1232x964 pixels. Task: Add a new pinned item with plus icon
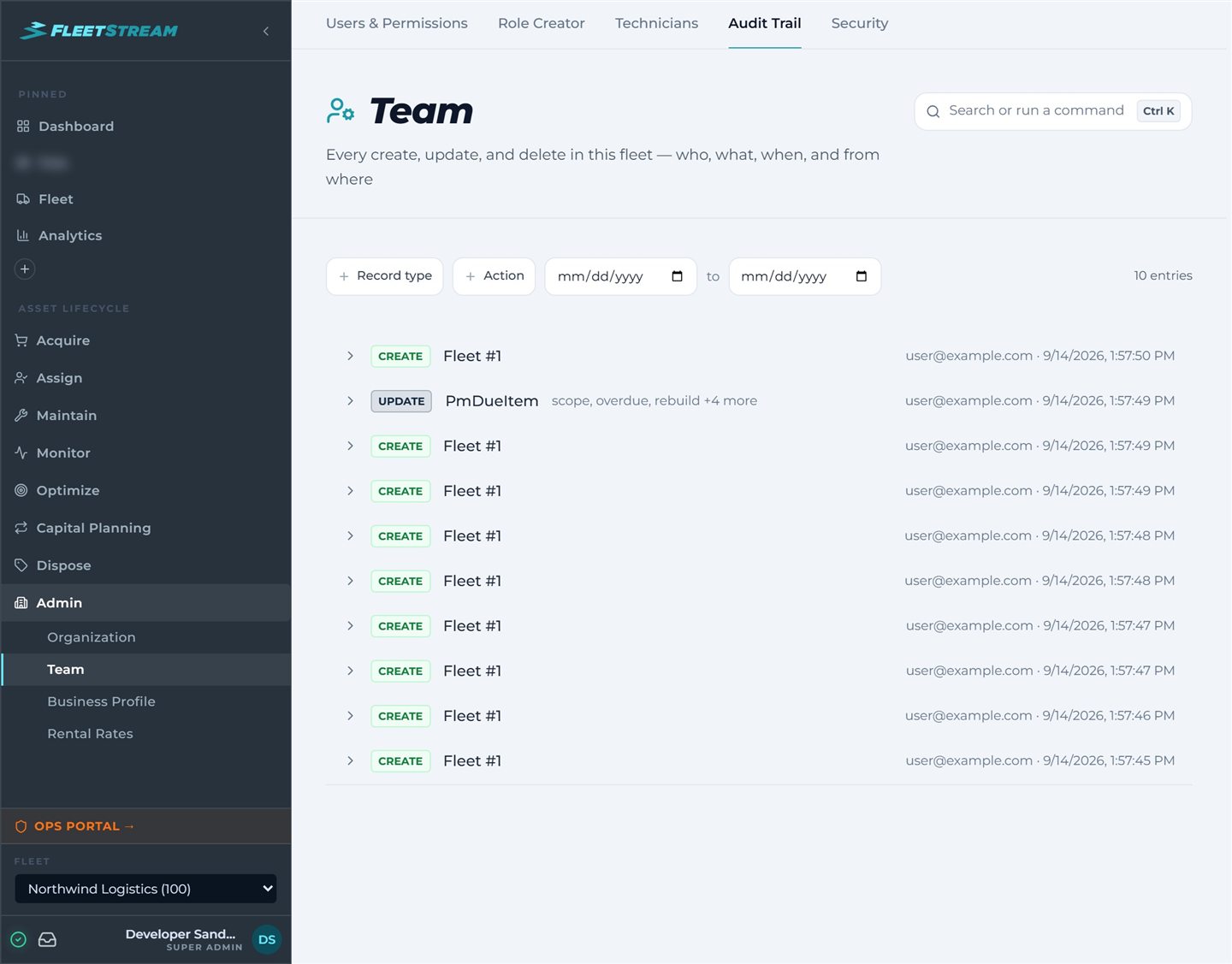click(x=25, y=269)
